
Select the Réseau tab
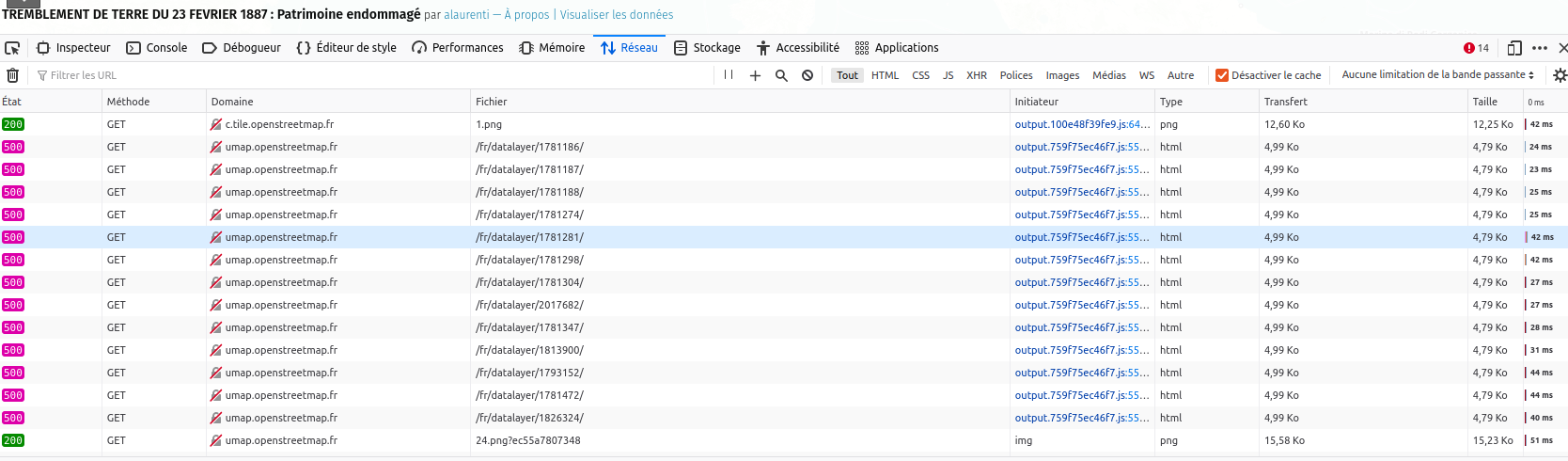pos(629,48)
